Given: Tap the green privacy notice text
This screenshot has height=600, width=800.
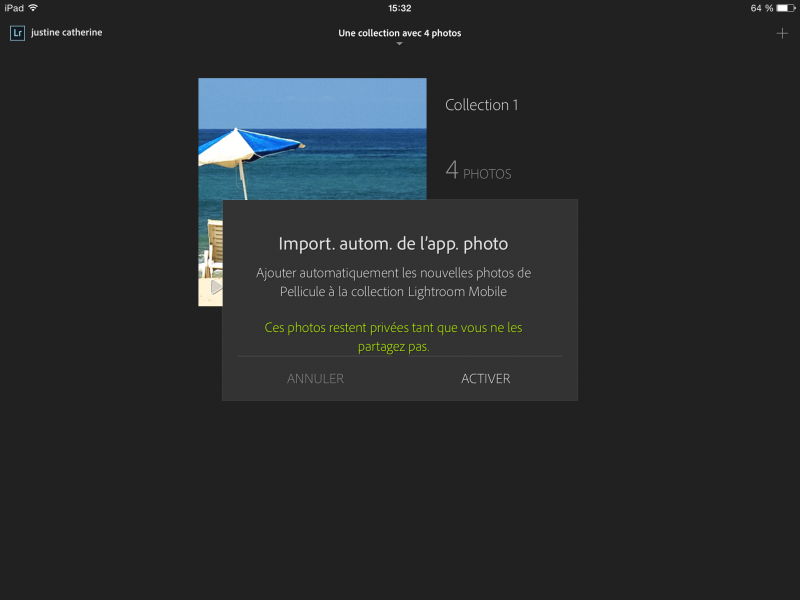Looking at the screenshot, I should 393,337.
